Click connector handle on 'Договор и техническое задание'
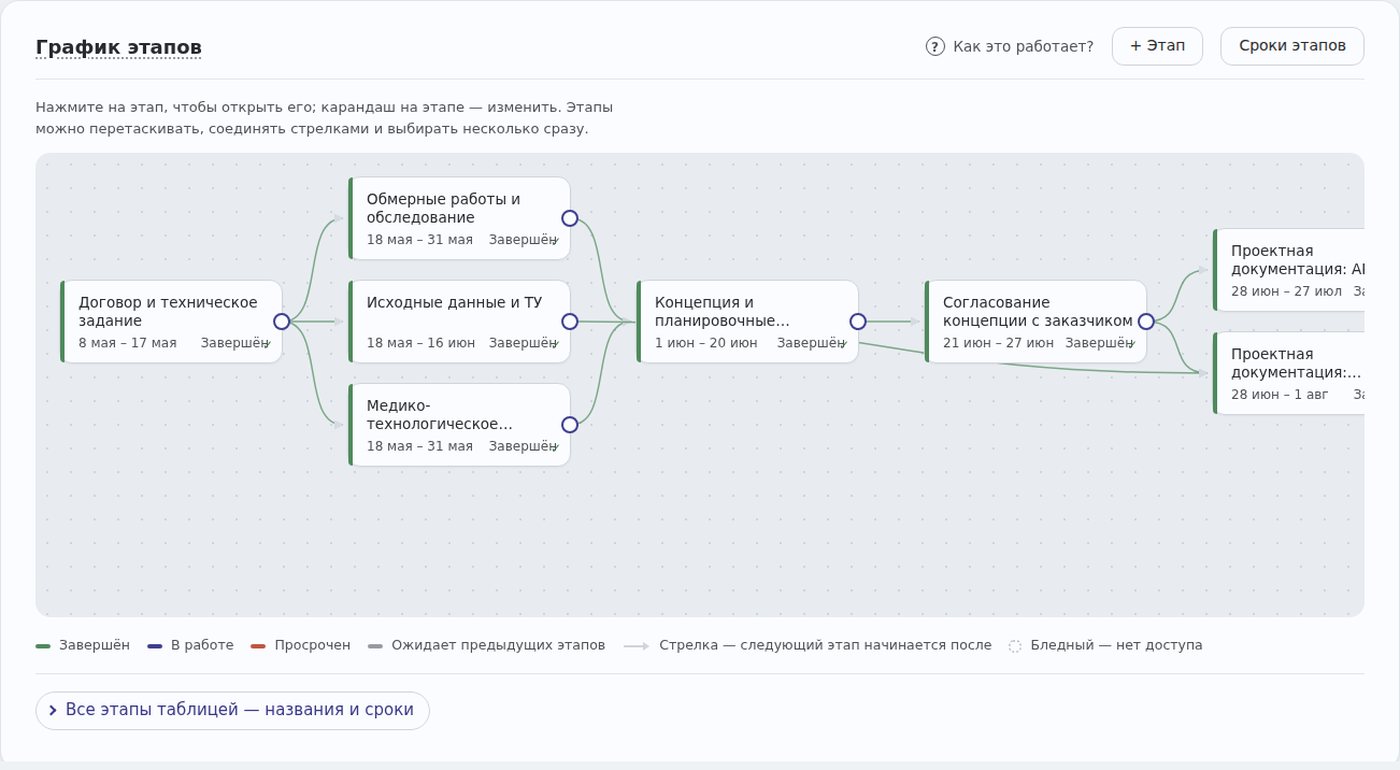The image size is (1400, 770). click(x=281, y=321)
